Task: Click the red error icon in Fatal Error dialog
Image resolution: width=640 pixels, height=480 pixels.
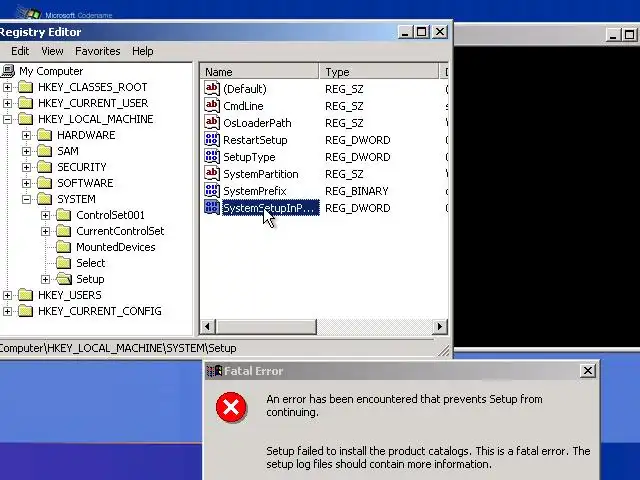Action: pyautogui.click(x=231, y=407)
